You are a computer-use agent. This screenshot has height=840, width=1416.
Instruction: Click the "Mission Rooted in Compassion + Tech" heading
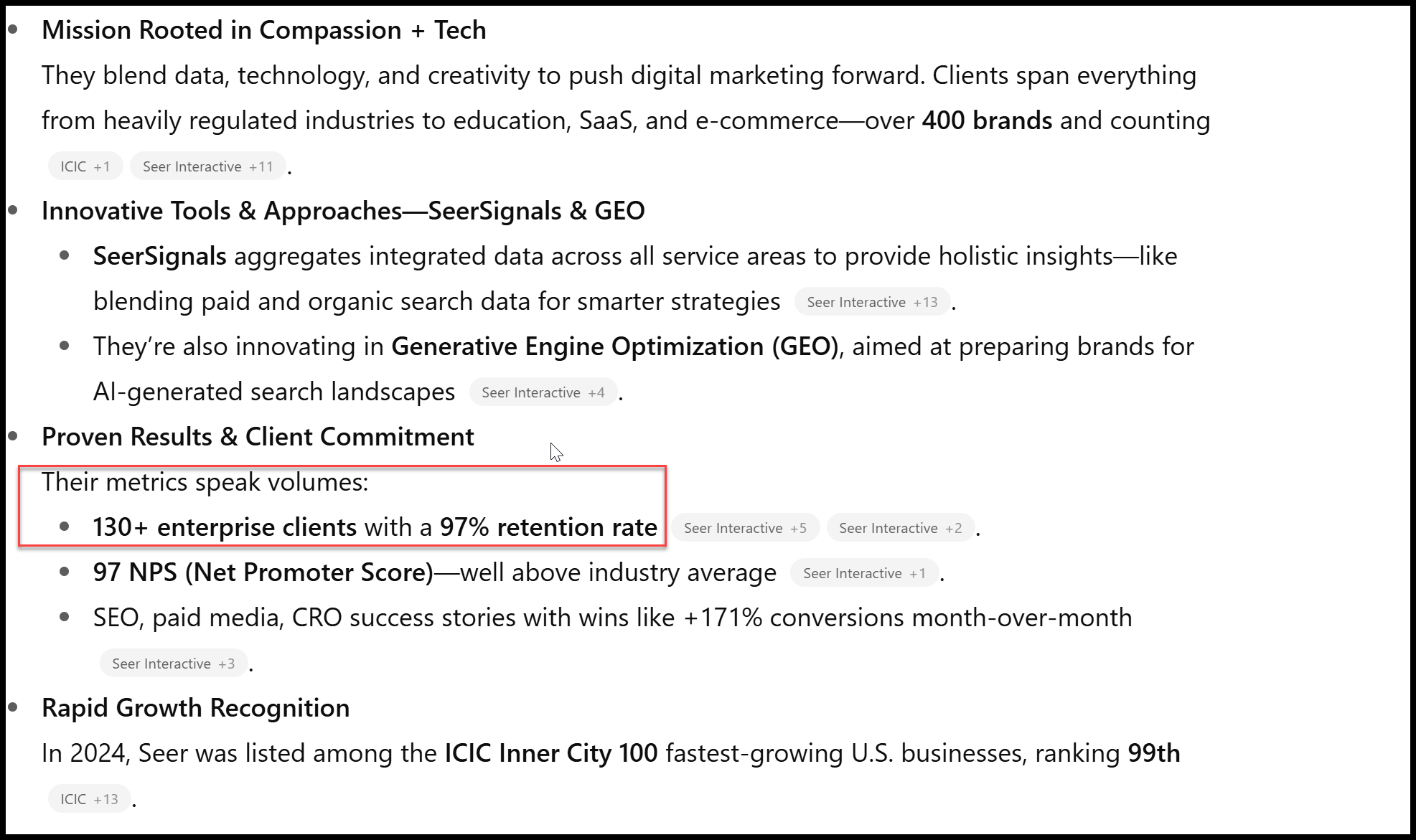click(x=263, y=30)
